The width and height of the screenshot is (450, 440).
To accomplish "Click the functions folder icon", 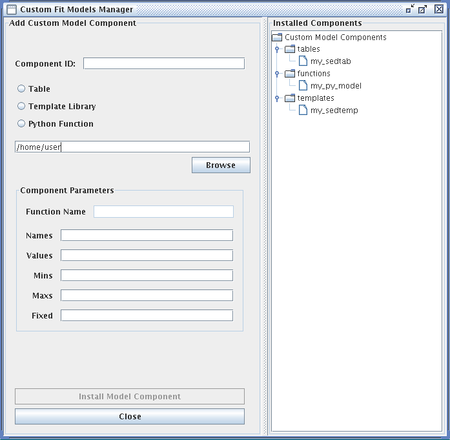I will coord(290,73).
